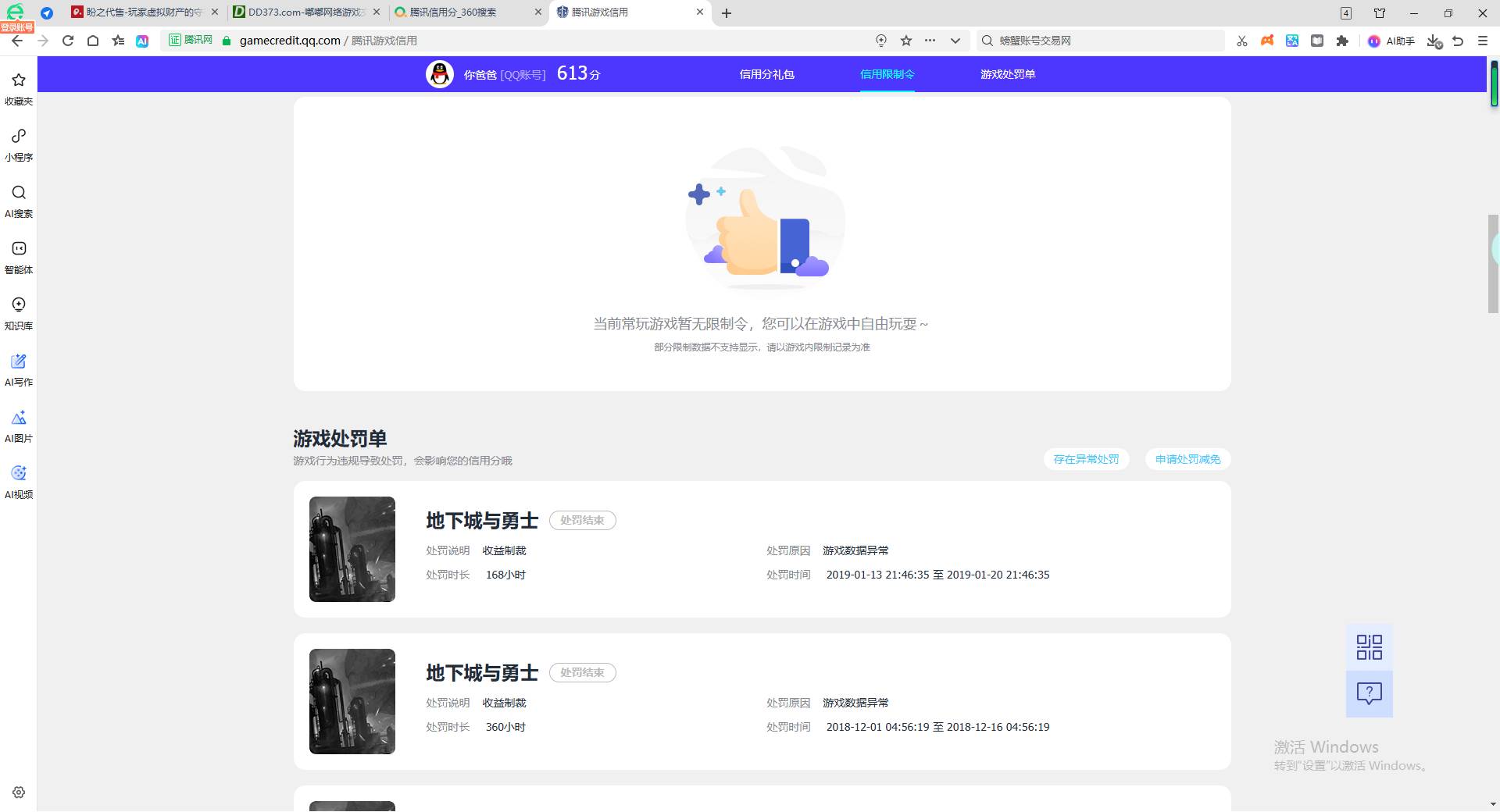
Task: Open the address bar more-options ellipsis
Action: pos(930,41)
